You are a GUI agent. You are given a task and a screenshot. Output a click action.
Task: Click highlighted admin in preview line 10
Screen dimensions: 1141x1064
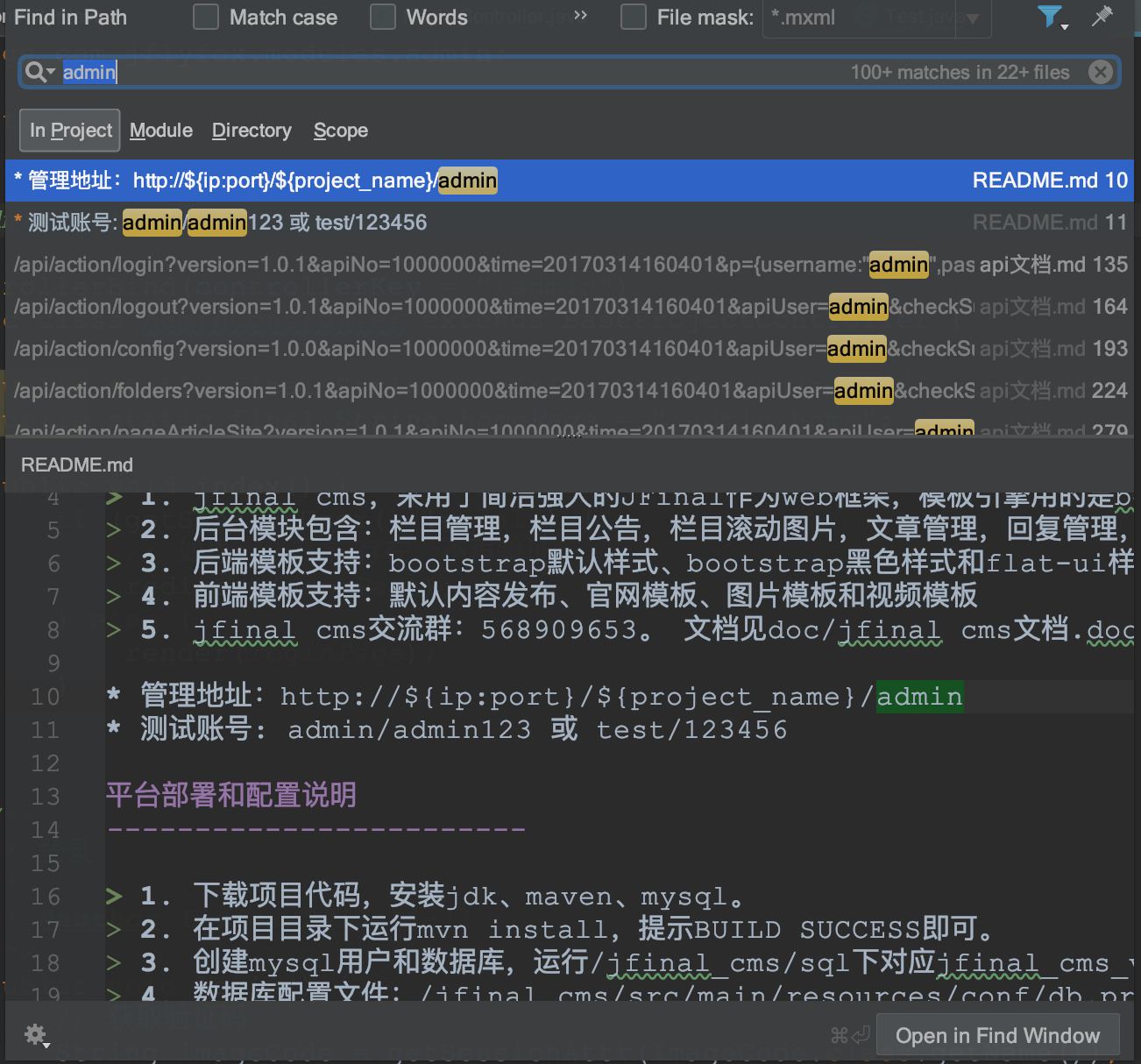coord(919,697)
